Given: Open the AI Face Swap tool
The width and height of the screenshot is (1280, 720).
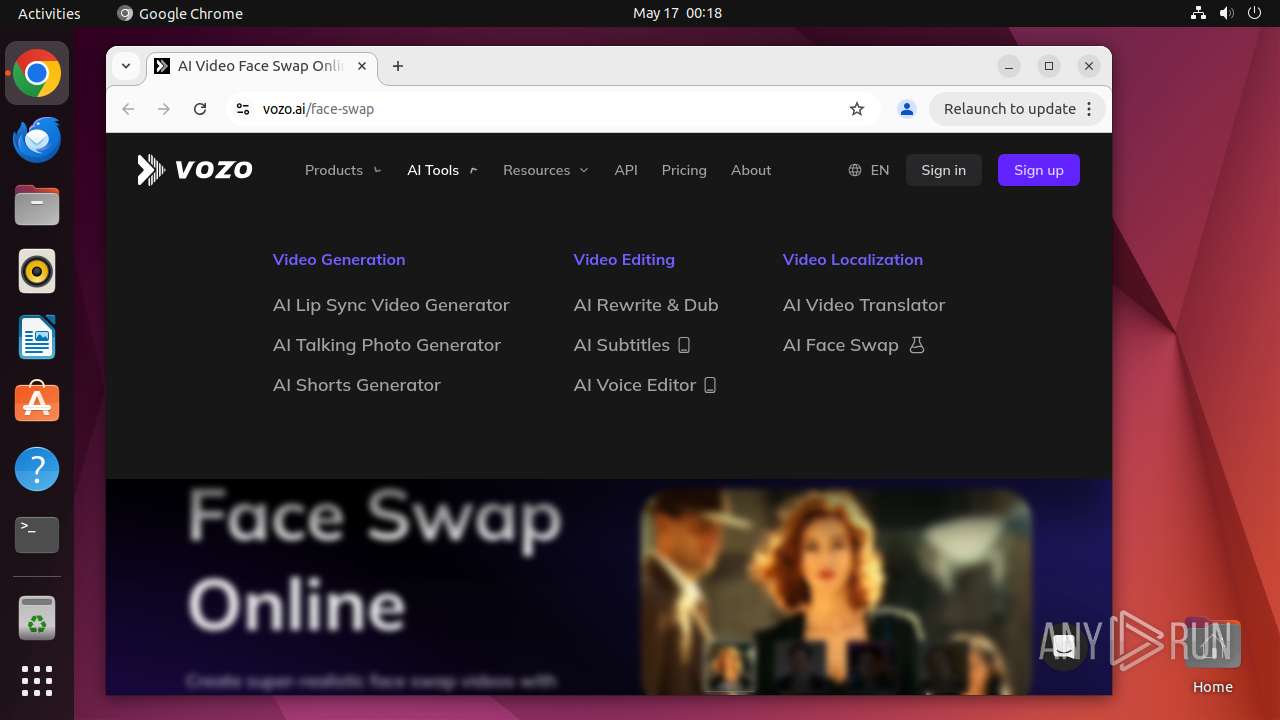Looking at the screenshot, I should (x=854, y=345).
